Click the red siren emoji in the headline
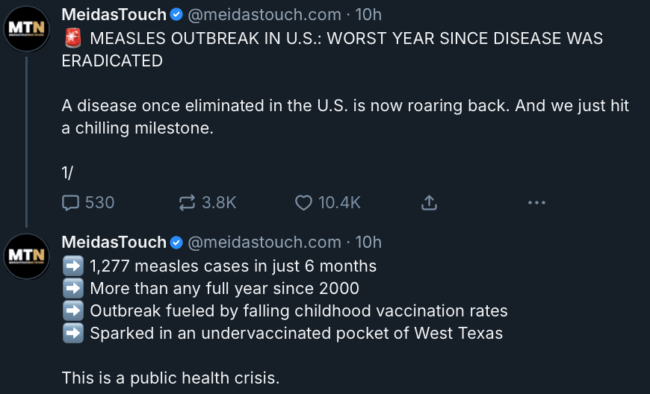Image resolution: width=650 pixels, height=394 pixels. point(73,38)
